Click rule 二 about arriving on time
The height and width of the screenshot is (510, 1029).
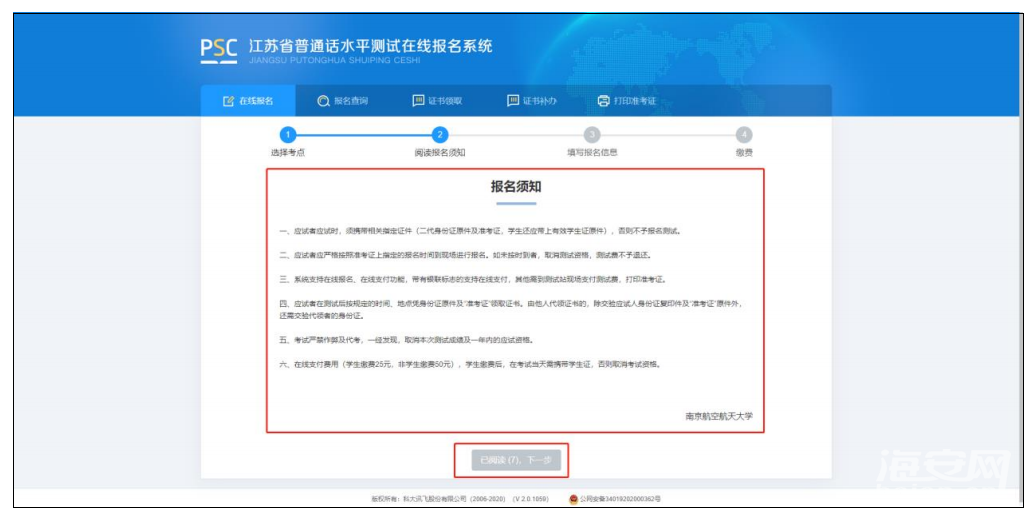point(465,255)
